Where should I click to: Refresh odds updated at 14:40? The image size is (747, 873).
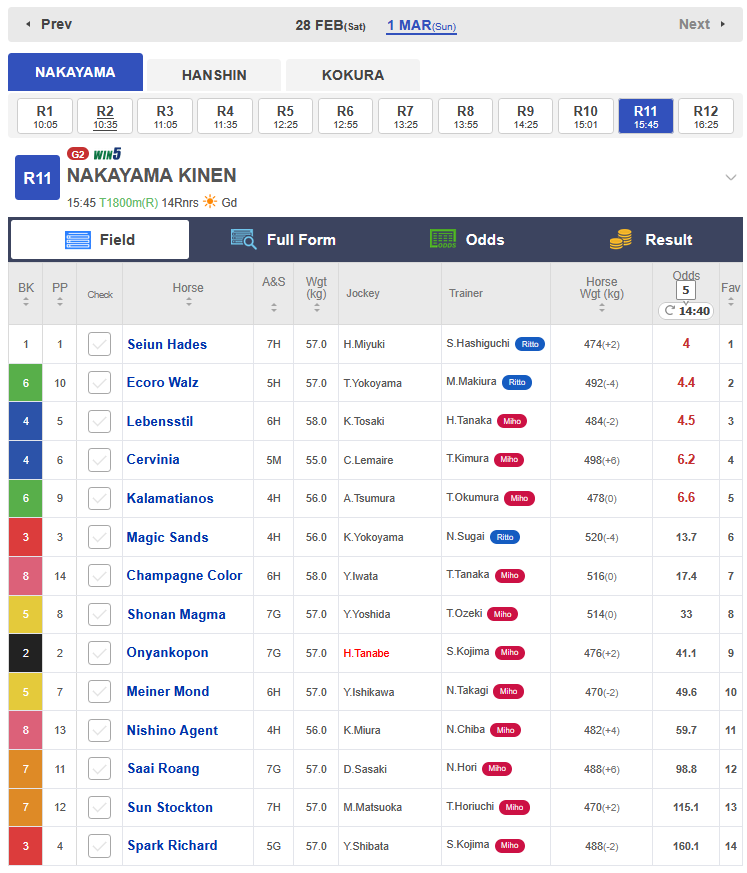[x=686, y=311]
